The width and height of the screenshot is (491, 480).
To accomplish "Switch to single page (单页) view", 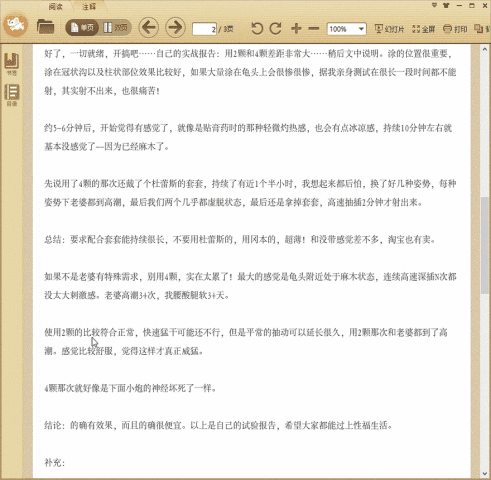I will pos(82,28).
